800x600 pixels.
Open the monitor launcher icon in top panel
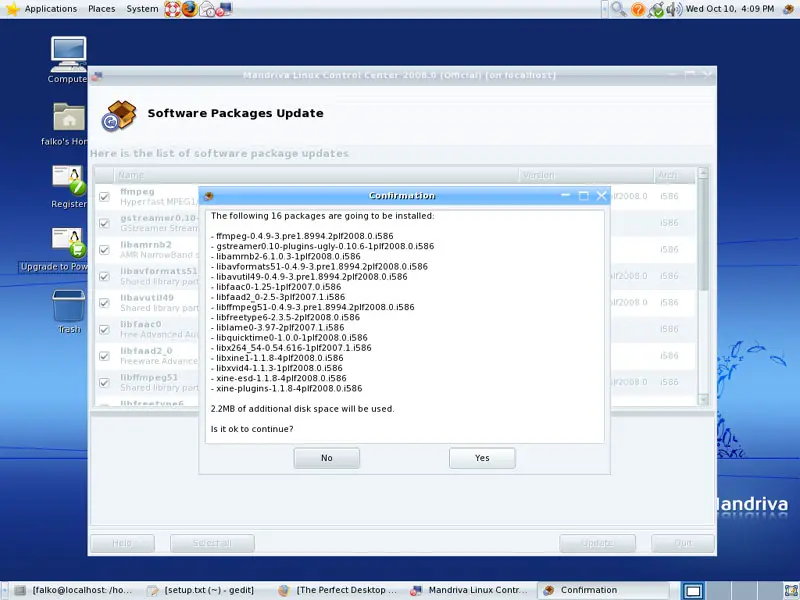(x=224, y=9)
